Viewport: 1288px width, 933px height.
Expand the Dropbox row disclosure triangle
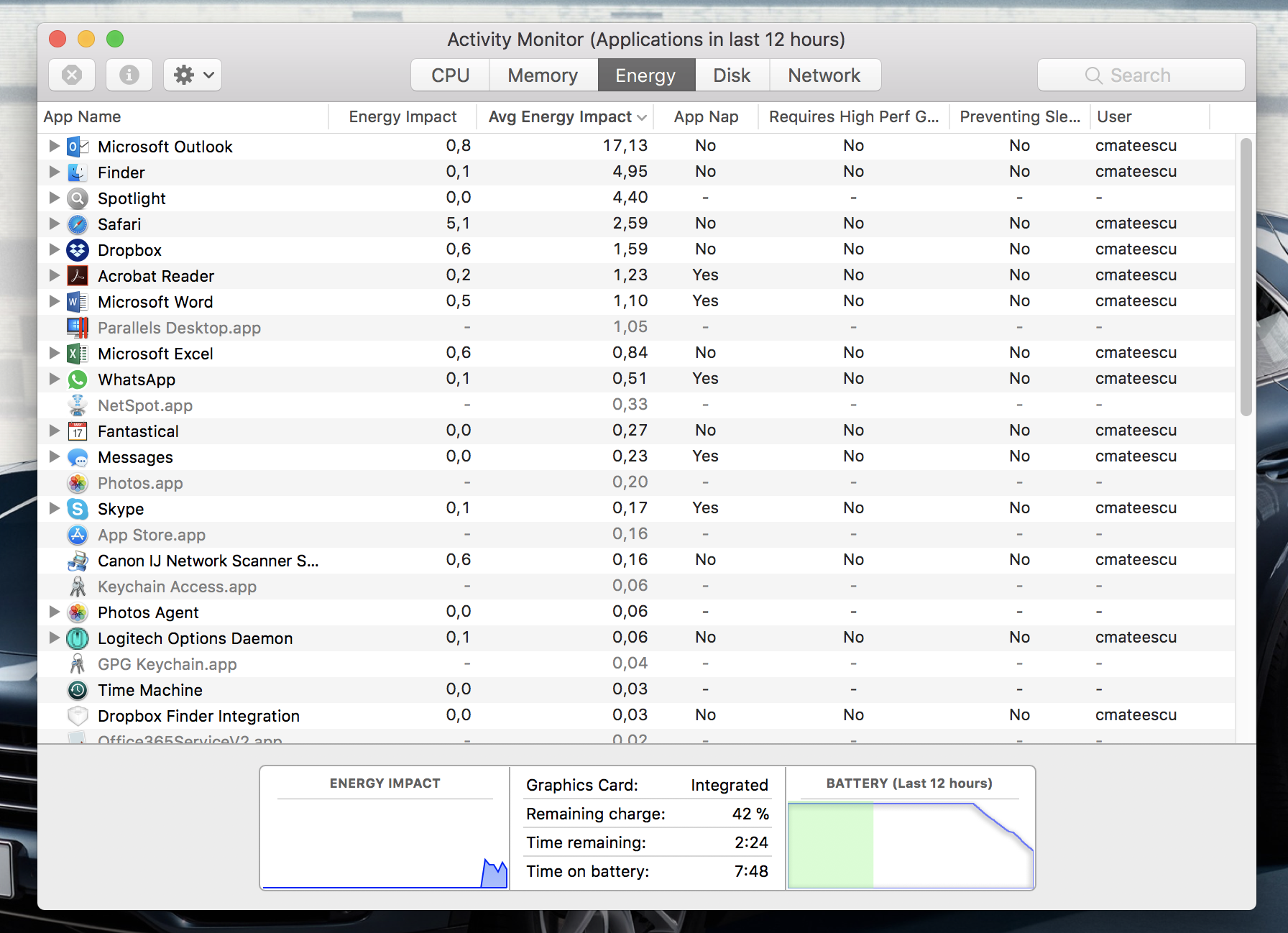tap(54, 249)
